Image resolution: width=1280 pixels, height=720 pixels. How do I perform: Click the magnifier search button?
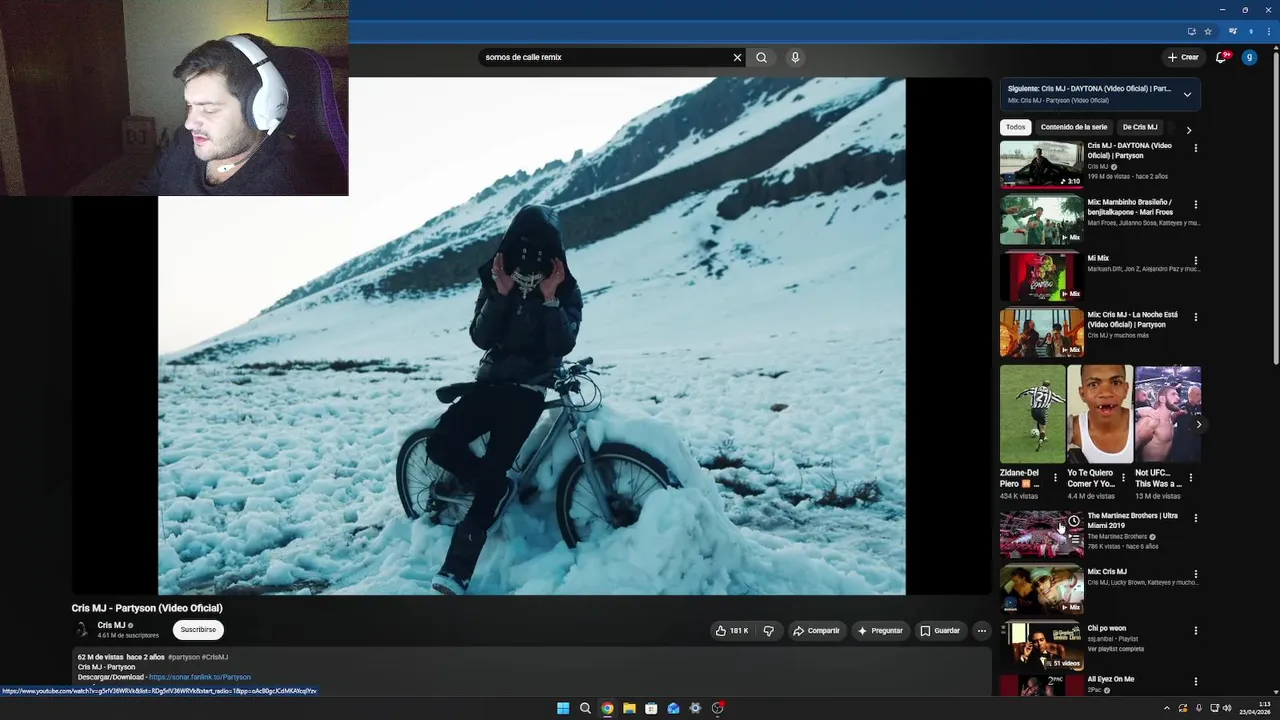[761, 57]
